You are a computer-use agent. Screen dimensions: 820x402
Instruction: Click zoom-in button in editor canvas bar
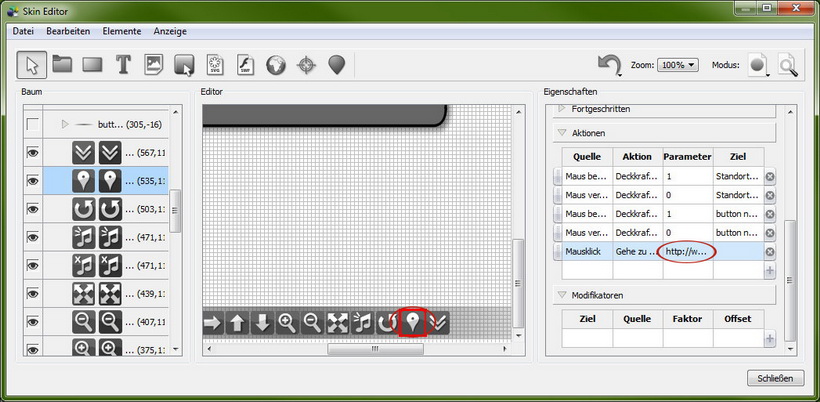coord(287,322)
